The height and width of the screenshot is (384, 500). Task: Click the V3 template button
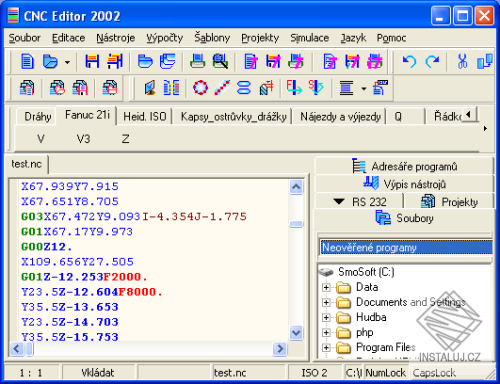click(83, 139)
